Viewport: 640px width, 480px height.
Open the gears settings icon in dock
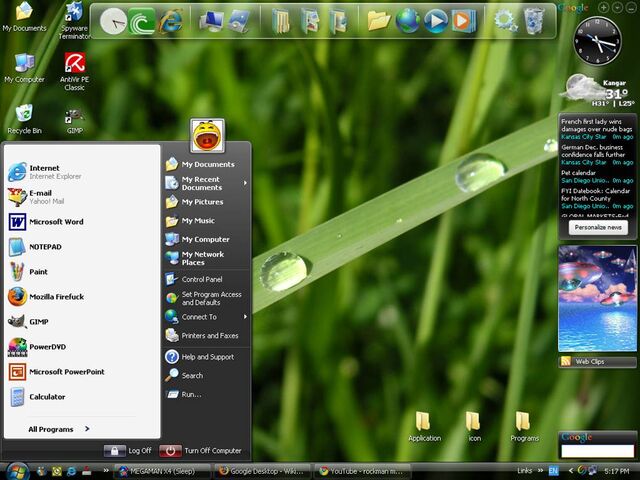(x=506, y=21)
